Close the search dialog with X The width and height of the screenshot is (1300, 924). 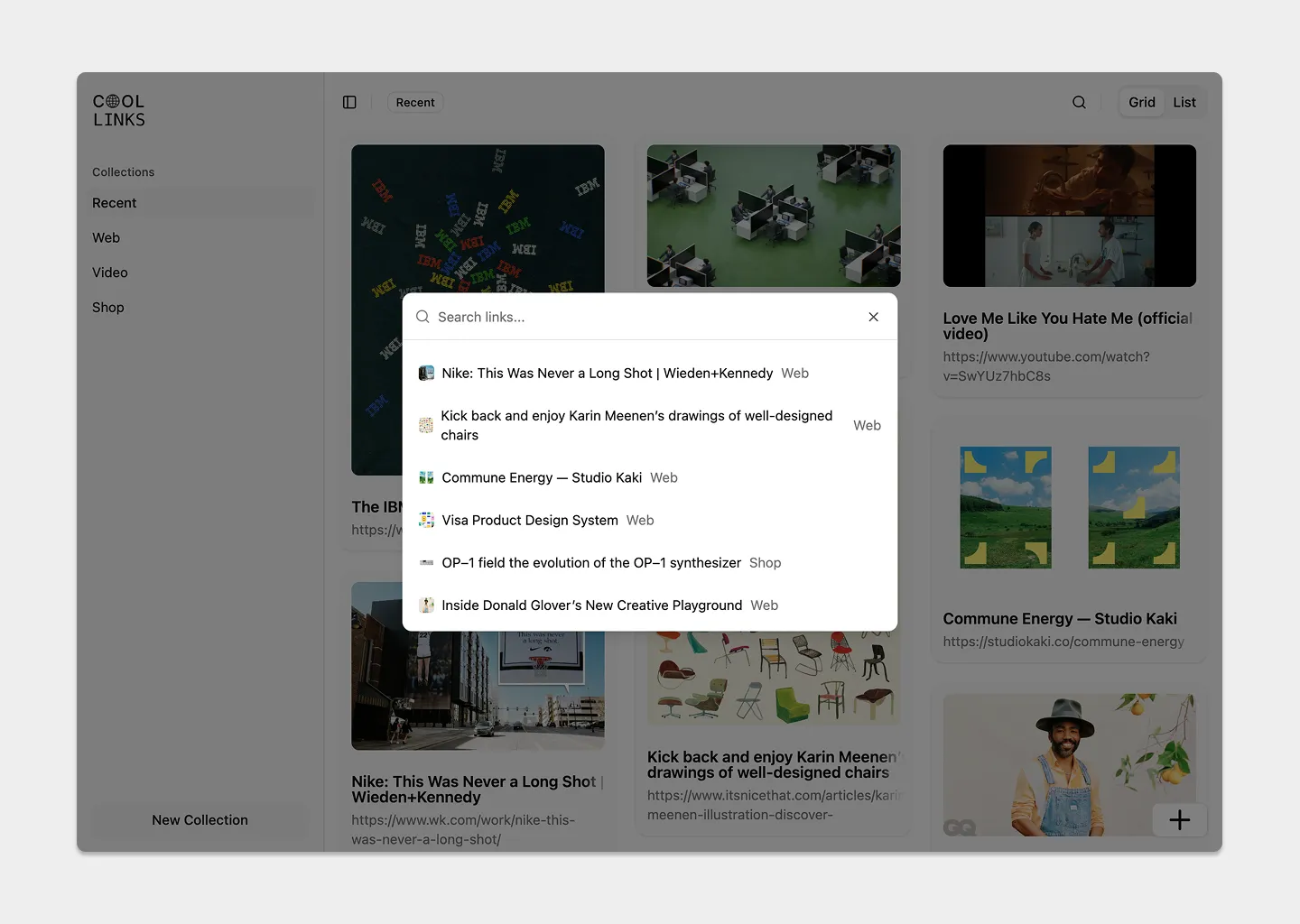tap(873, 317)
